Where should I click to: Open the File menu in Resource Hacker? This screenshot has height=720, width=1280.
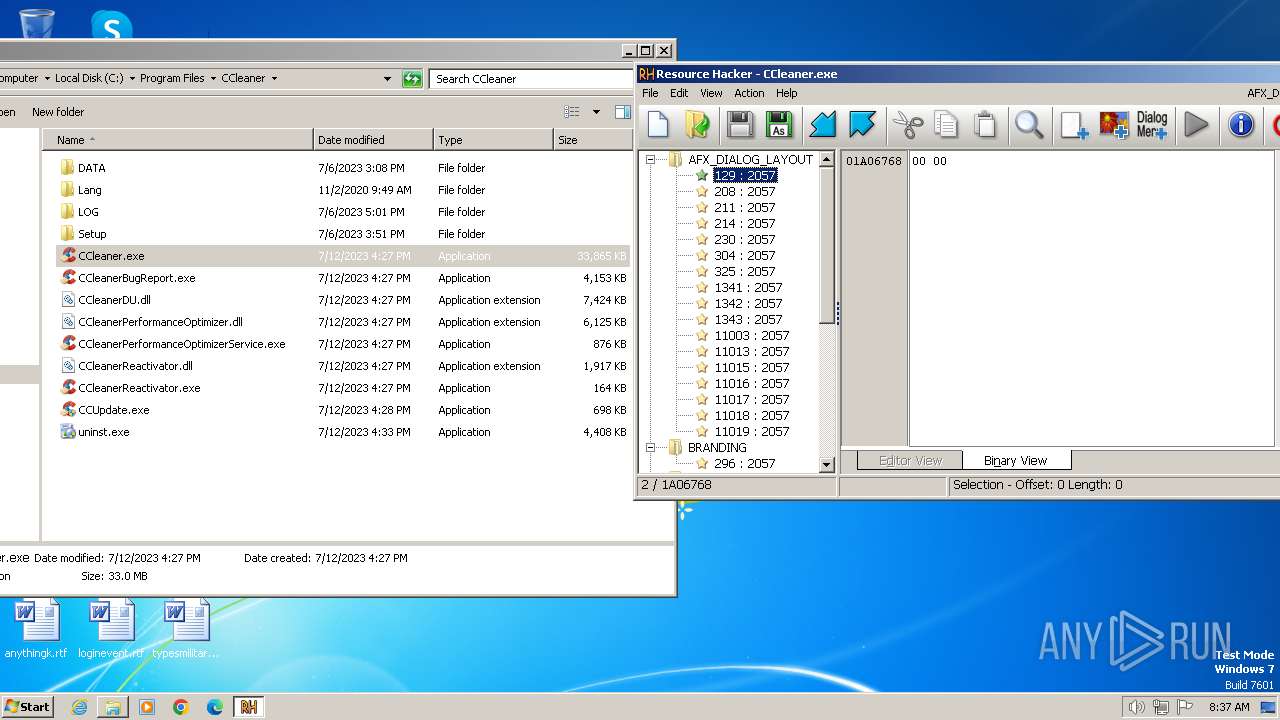[650, 93]
